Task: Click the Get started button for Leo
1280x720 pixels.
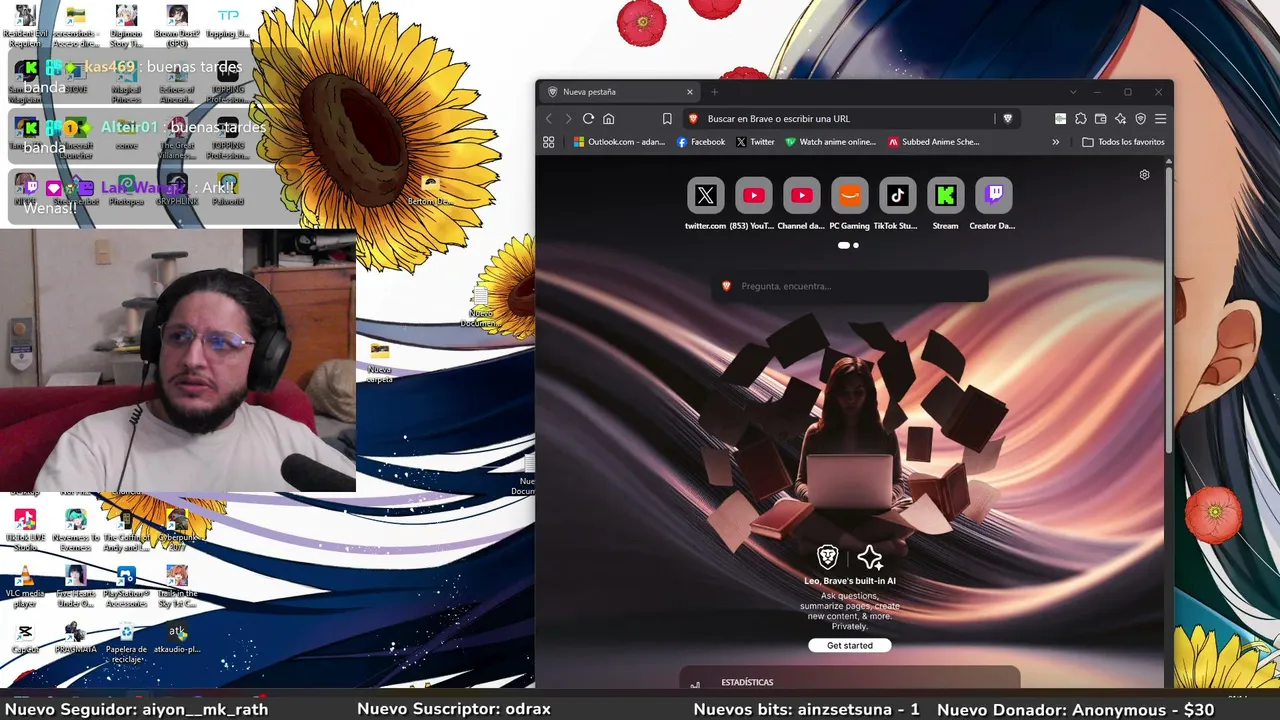Action: (850, 646)
